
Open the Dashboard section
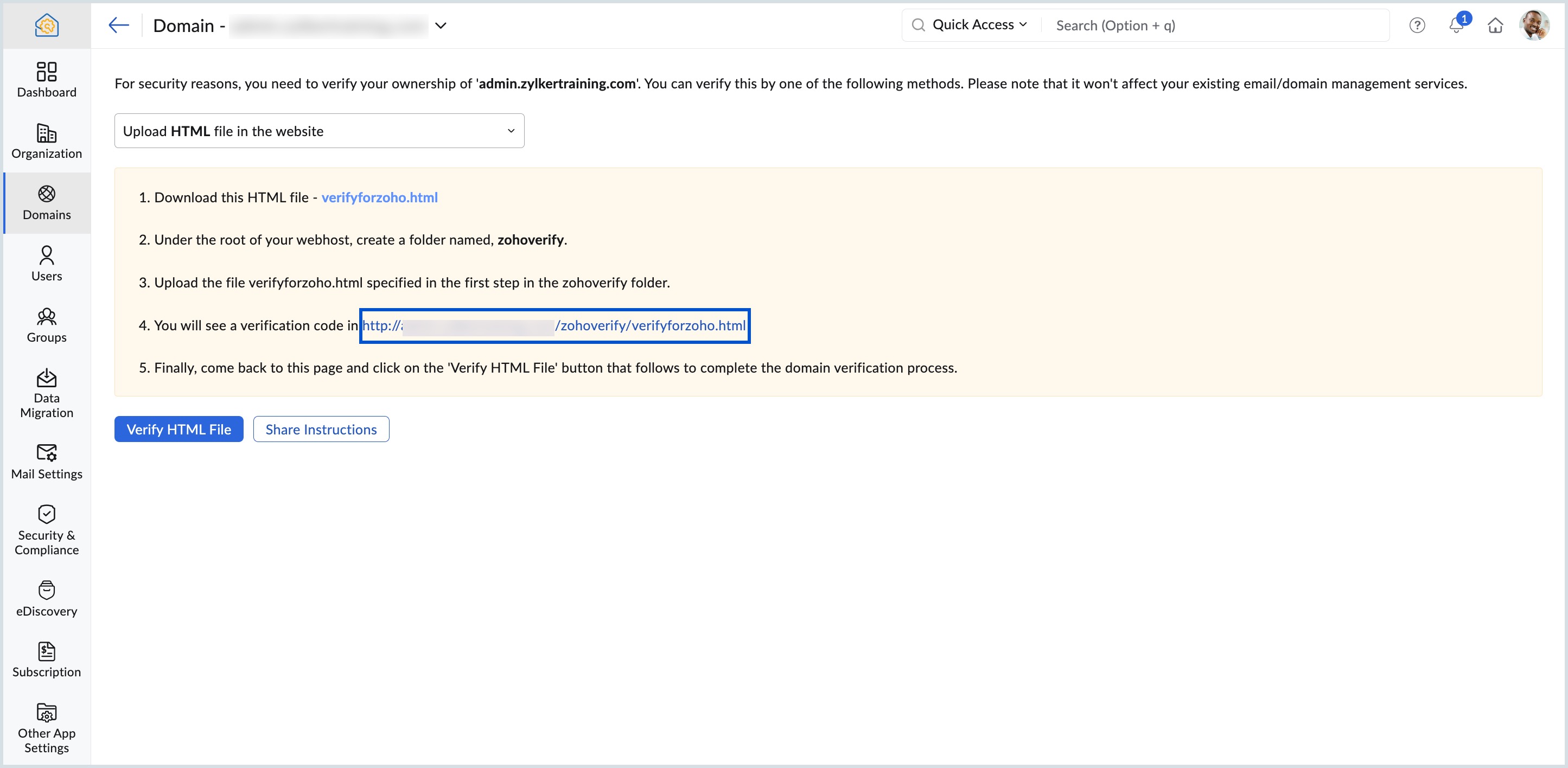(x=46, y=80)
